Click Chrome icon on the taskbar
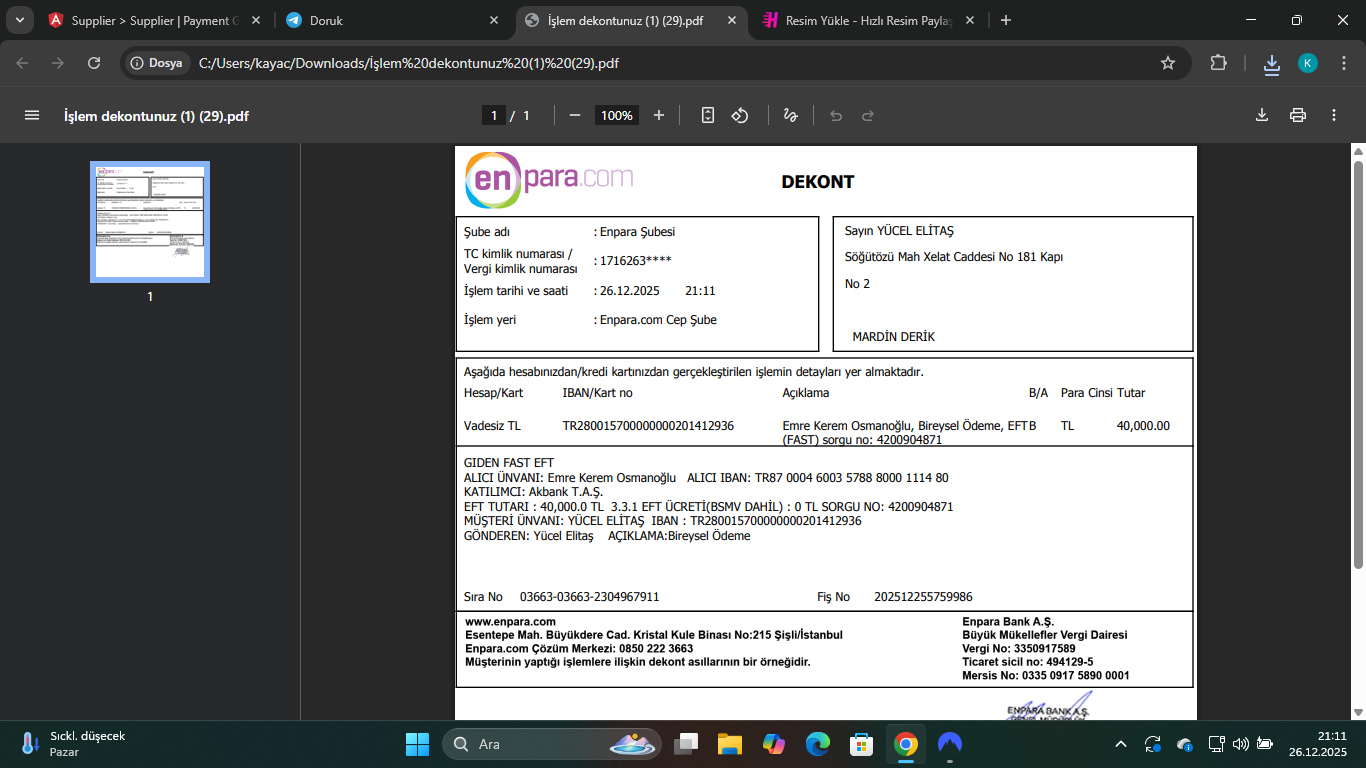This screenshot has width=1366, height=768. click(906, 744)
